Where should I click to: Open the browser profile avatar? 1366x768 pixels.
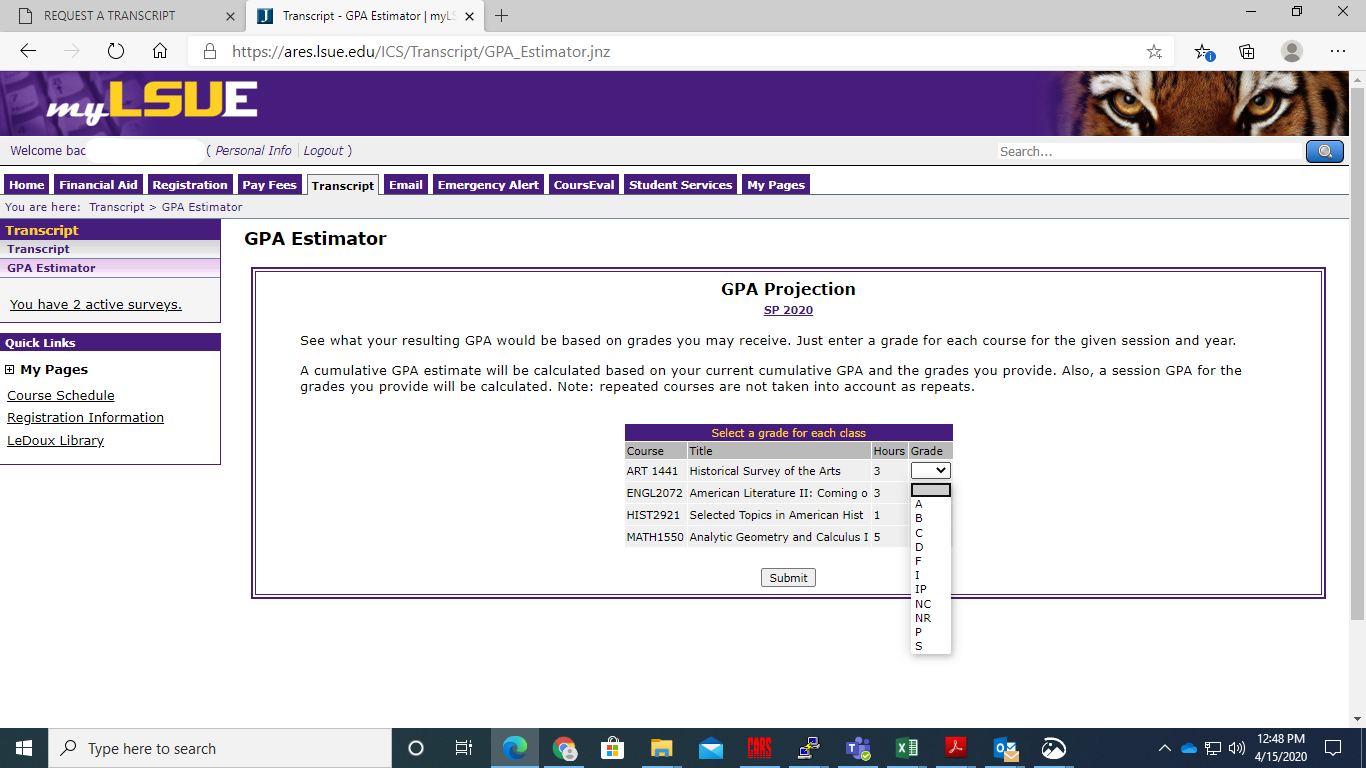pyautogui.click(x=1292, y=51)
